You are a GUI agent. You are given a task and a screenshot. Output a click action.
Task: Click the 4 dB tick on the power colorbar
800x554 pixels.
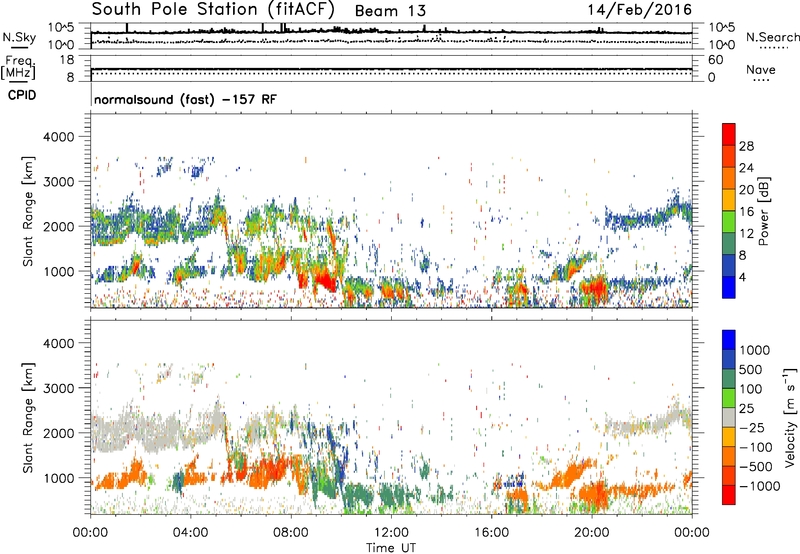(742, 277)
